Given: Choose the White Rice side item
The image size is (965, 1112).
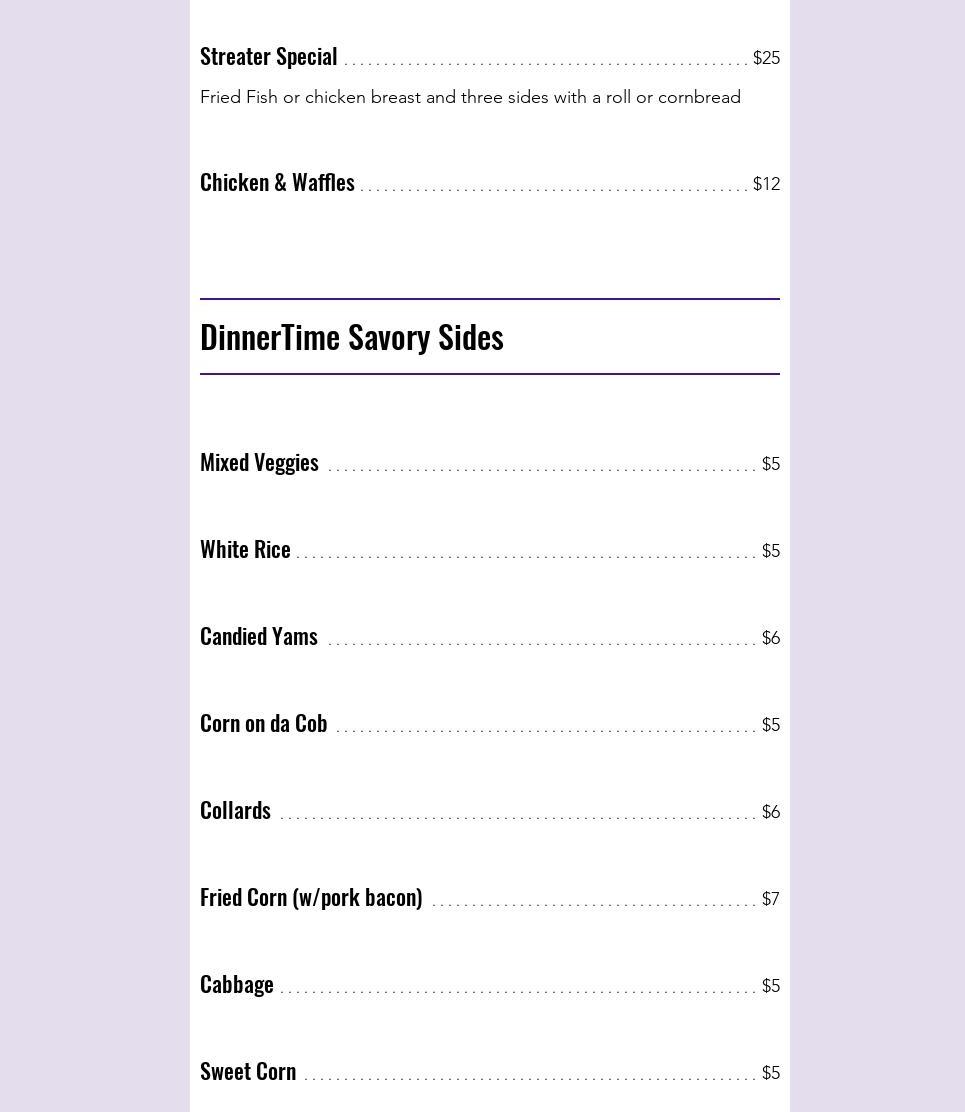Looking at the screenshot, I should coord(245,550).
